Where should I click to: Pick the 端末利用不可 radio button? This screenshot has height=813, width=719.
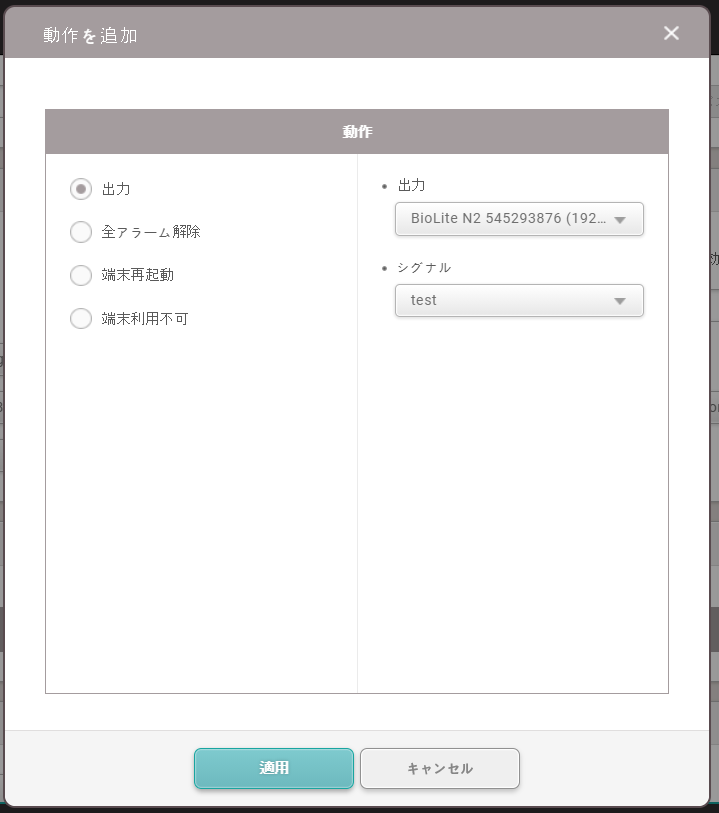tap(81, 319)
